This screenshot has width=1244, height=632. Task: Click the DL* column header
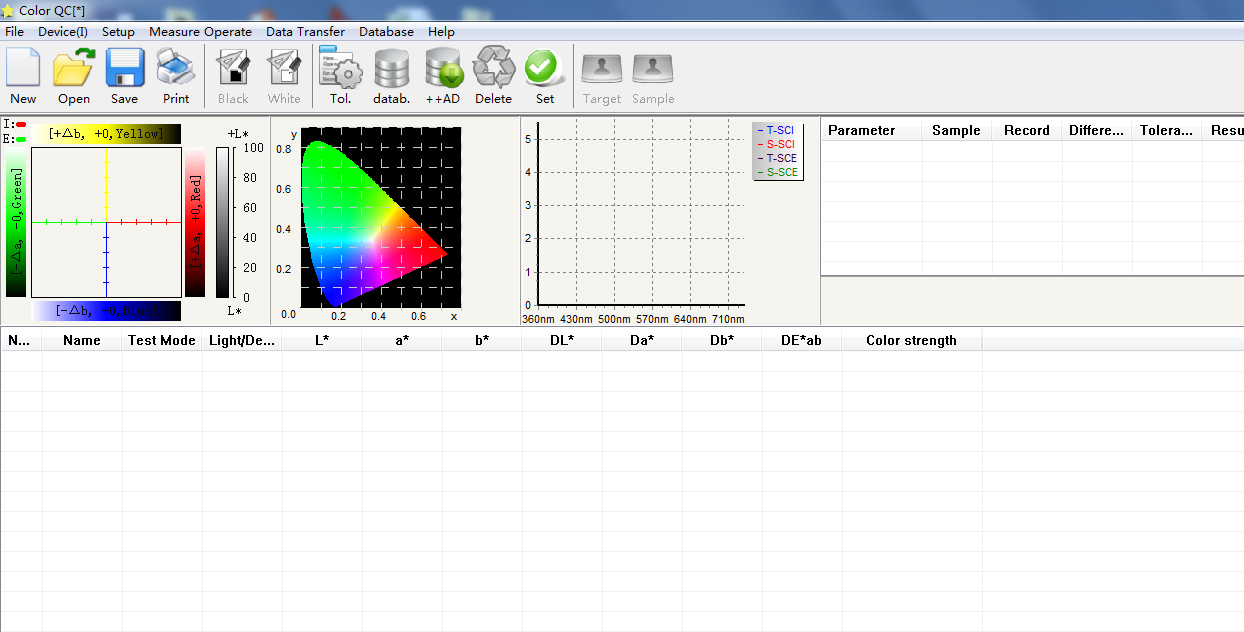(562, 340)
